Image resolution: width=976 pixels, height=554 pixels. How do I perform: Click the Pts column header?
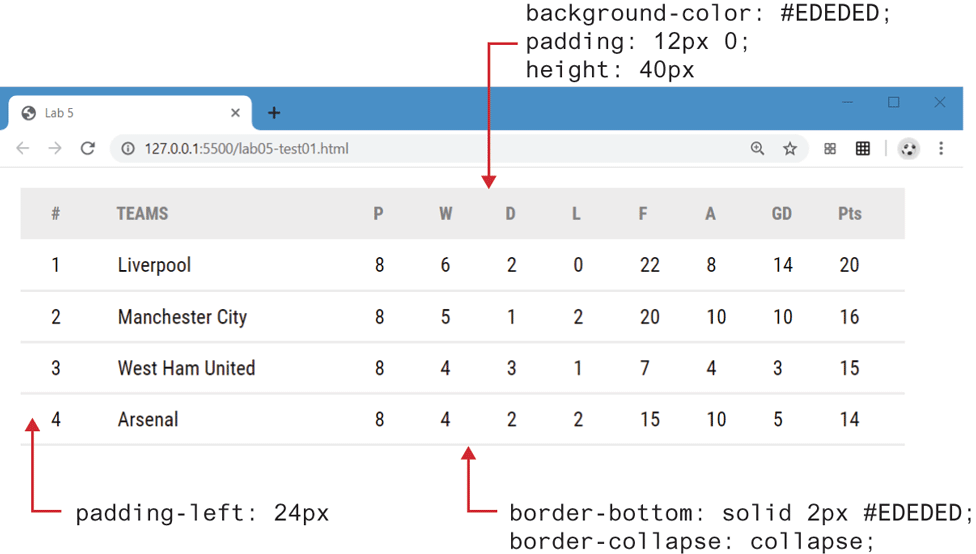coord(850,214)
